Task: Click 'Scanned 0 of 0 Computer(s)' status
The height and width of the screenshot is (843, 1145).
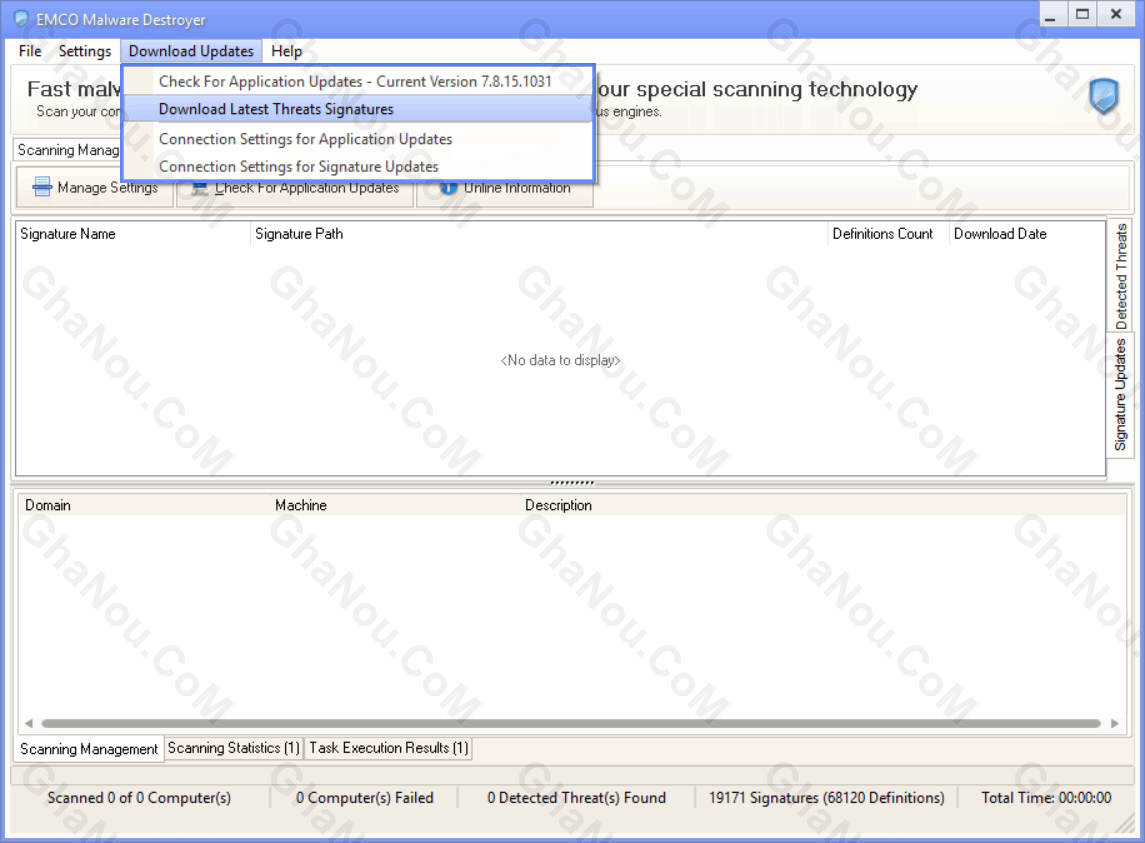Action: coord(139,798)
